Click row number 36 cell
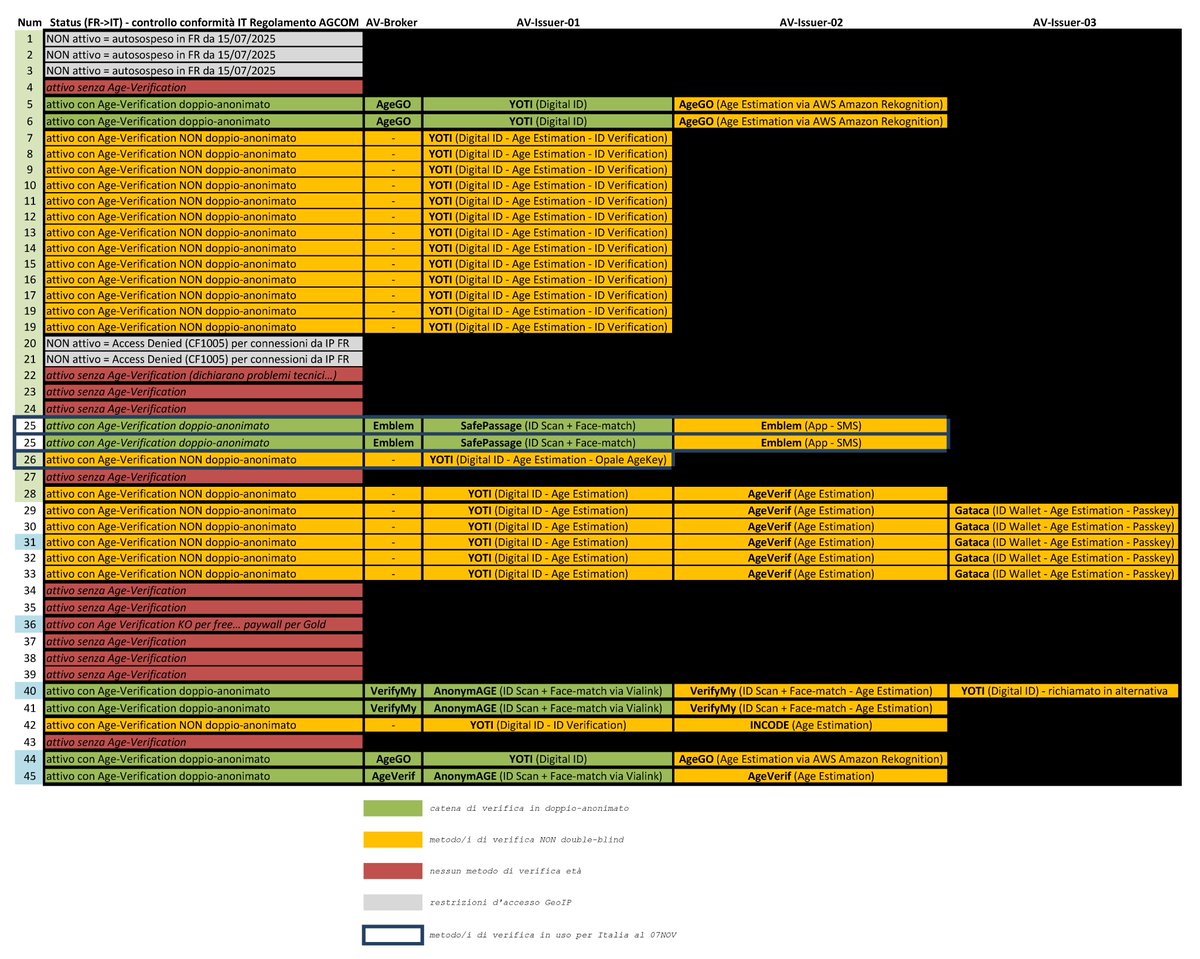This screenshot has width=1200, height=959. (x=29, y=624)
